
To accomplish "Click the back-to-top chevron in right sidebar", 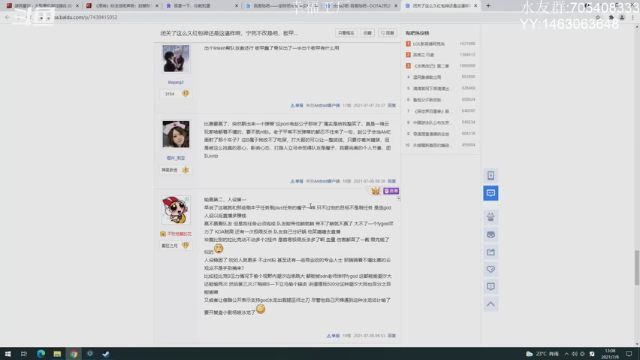I will [x=491, y=304].
